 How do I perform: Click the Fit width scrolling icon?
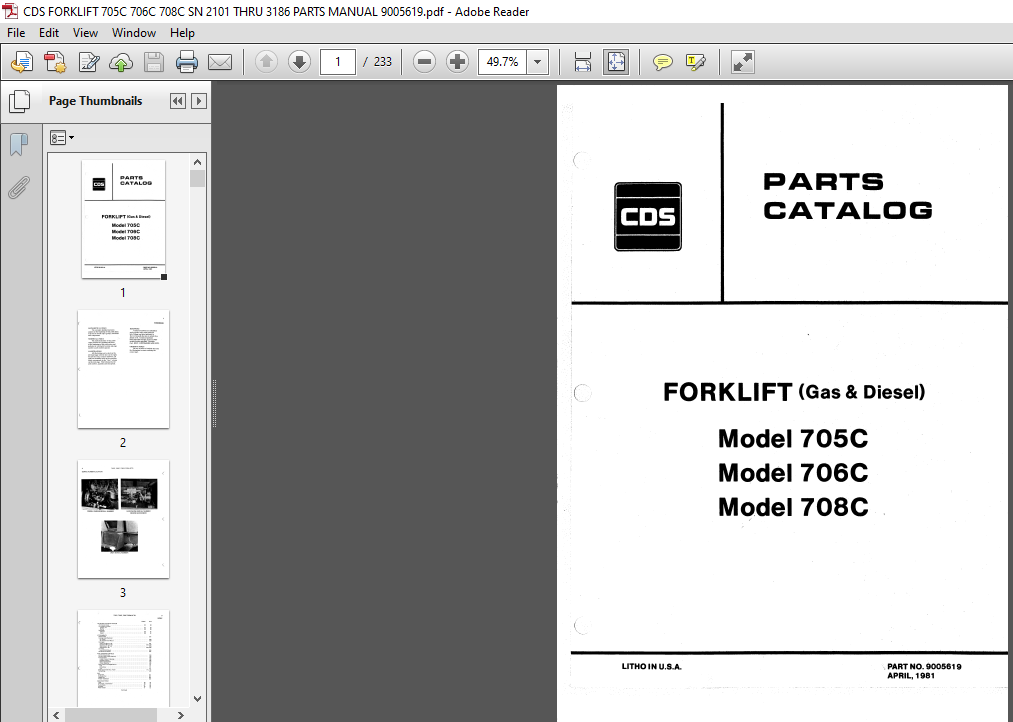coord(583,62)
